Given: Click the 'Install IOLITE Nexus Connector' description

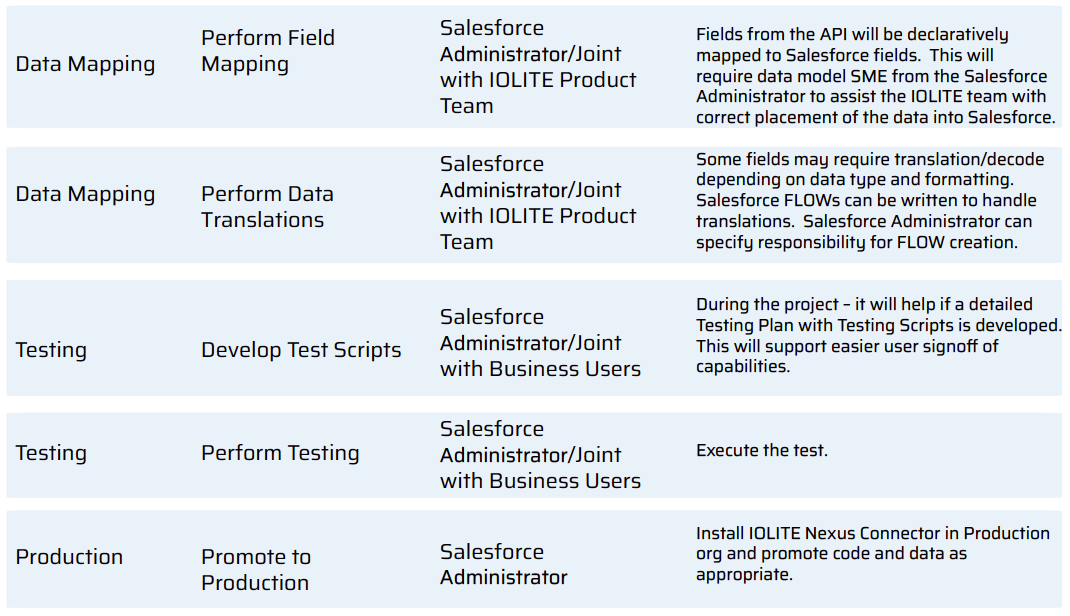Looking at the screenshot, I should click(872, 553).
